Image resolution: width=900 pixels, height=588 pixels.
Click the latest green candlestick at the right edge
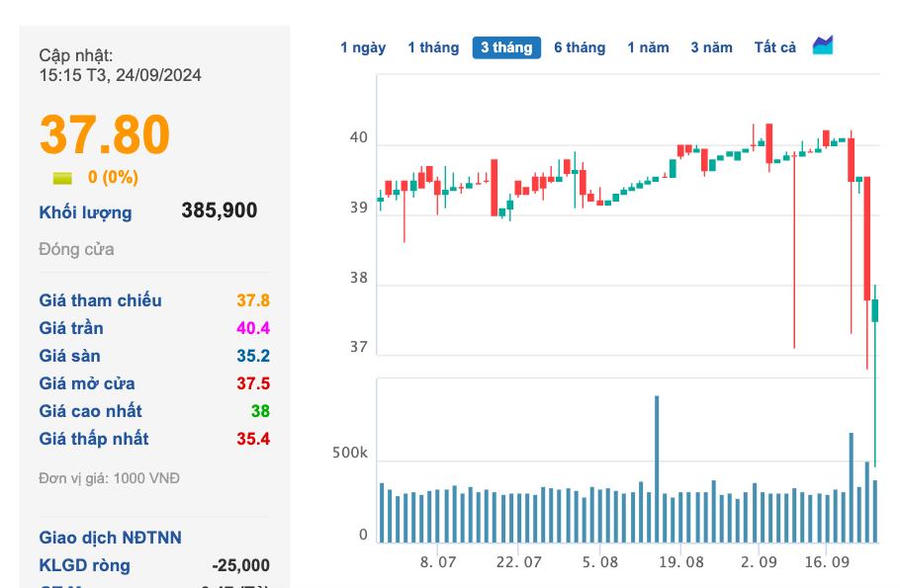875,311
